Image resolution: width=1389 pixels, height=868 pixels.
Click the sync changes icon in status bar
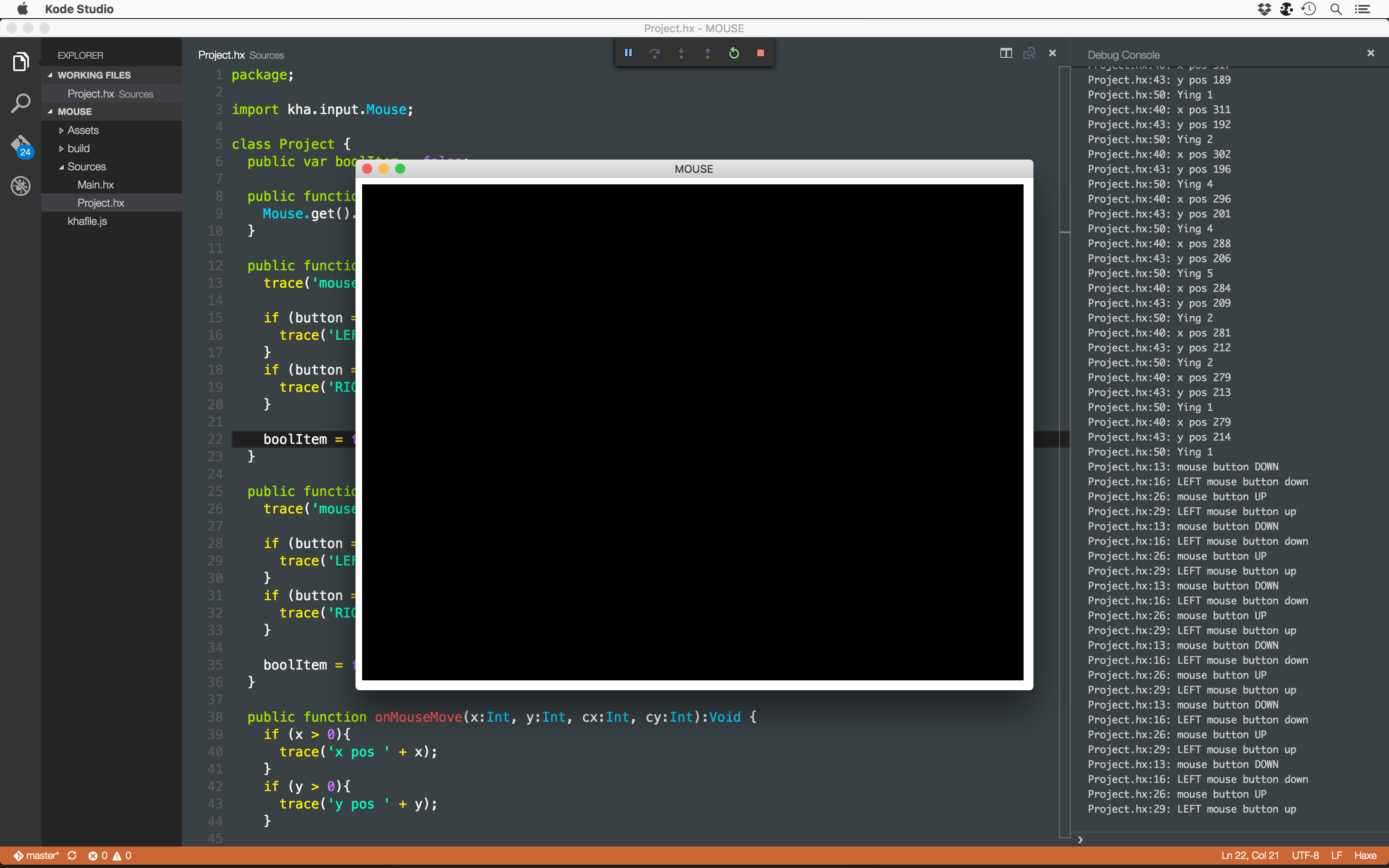coord(72,855)
